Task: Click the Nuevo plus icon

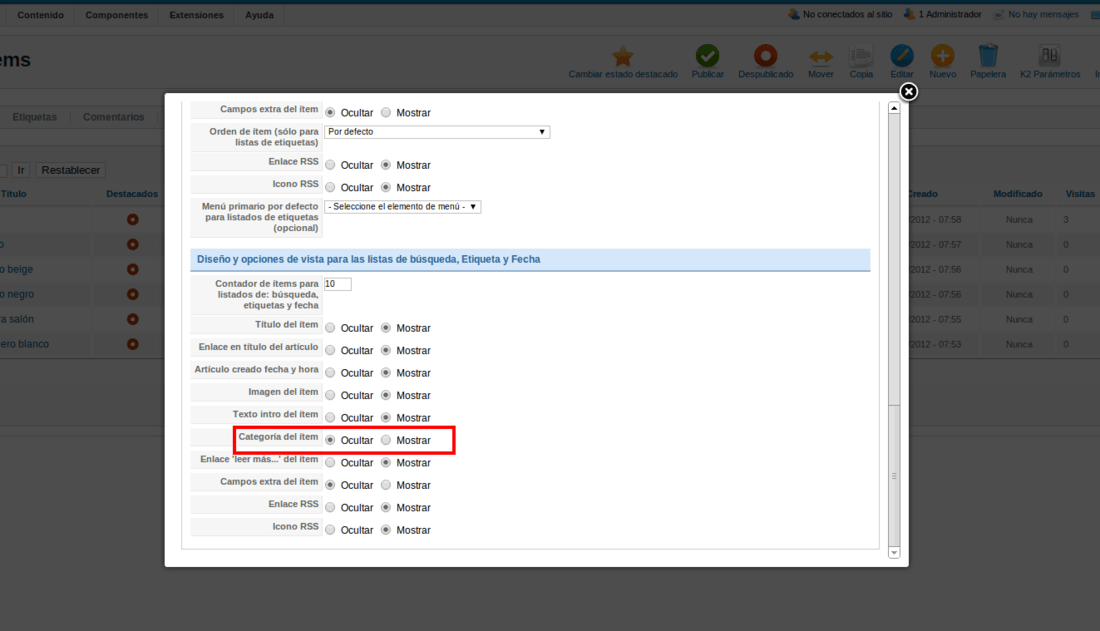Action: [942, 56]
